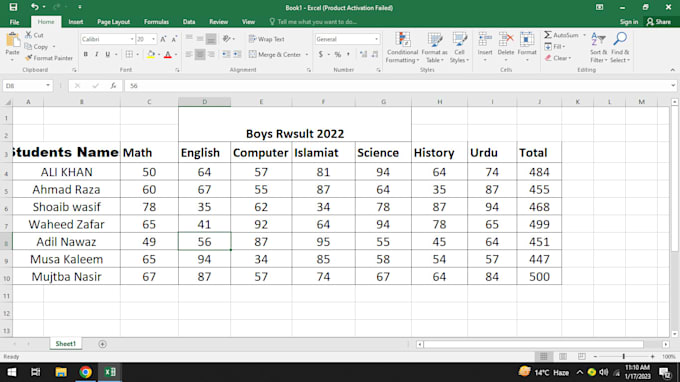The image size is (680, 382).
Task: Click the Orientation text angle icon
Action: coord(226,39)
